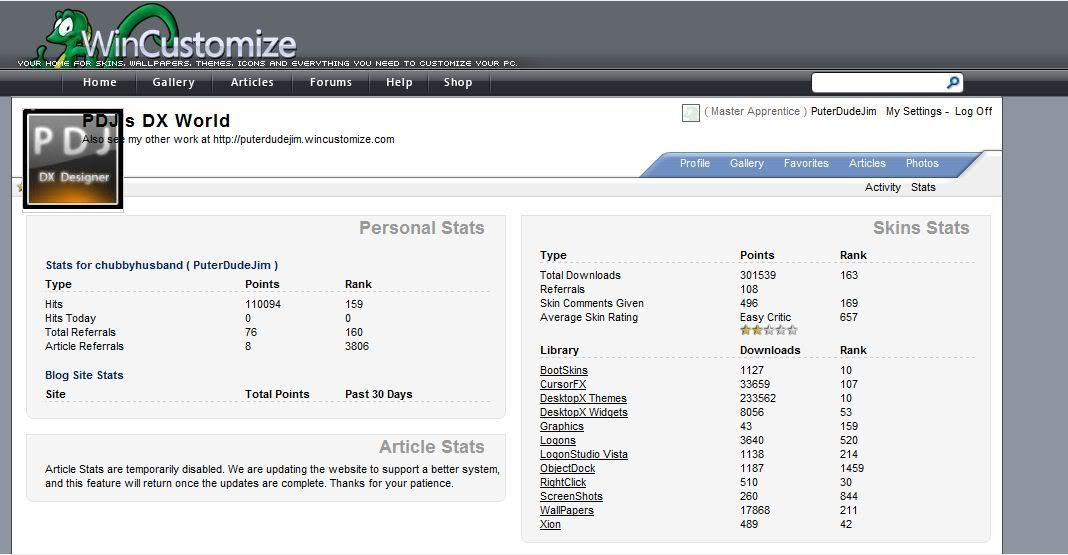Switch to the blue Gallery profile tab

point(747,163)
